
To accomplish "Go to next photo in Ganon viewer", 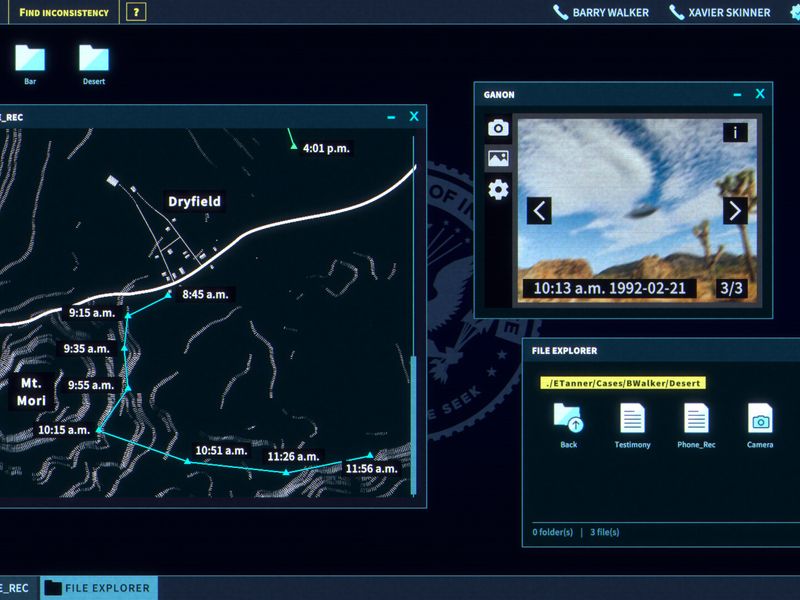I will click(x=735, y=211).
